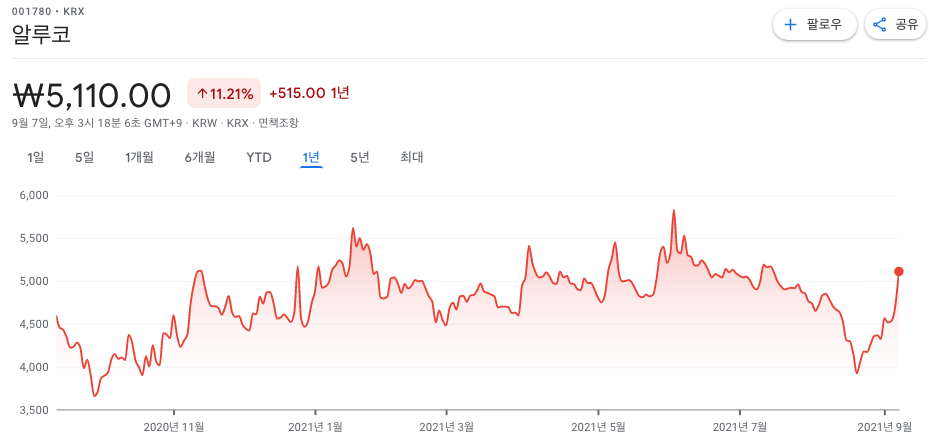Screen dimensions: 929x443
Task: Click the 5,000 y-axis label
Action: (x=35, y=281)
